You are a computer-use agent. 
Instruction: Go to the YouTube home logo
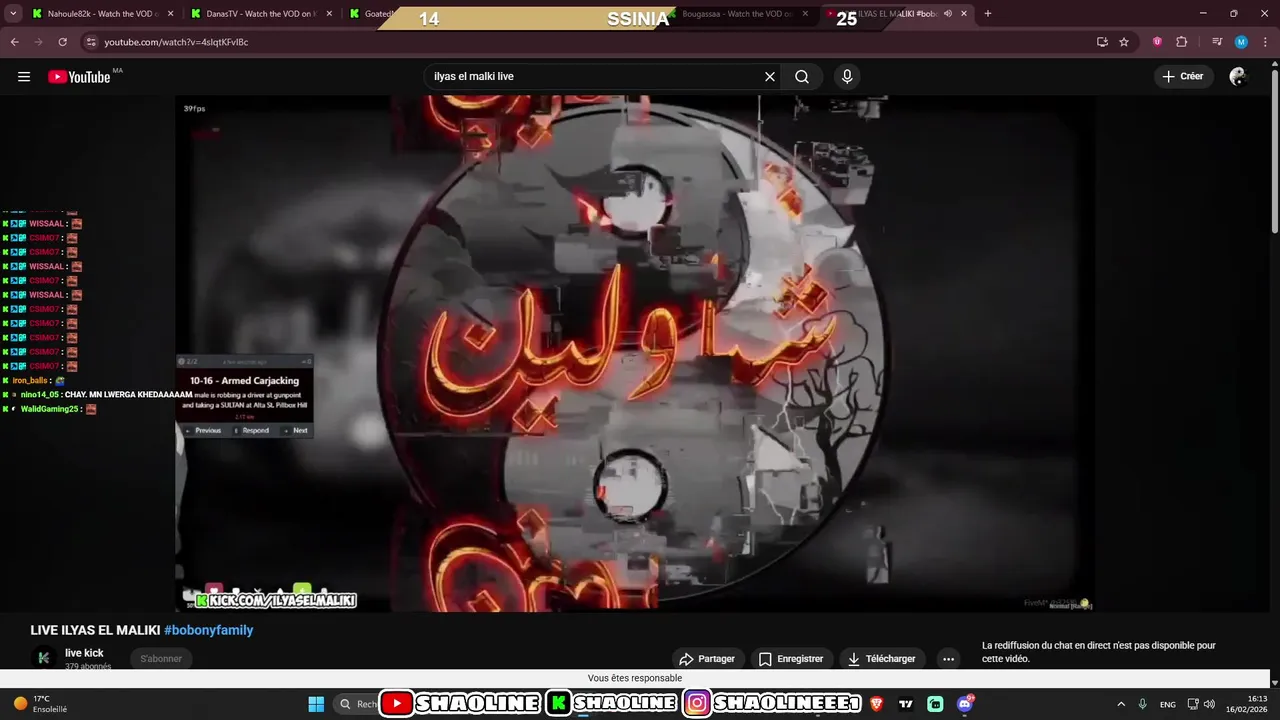[x=79, y=77]
